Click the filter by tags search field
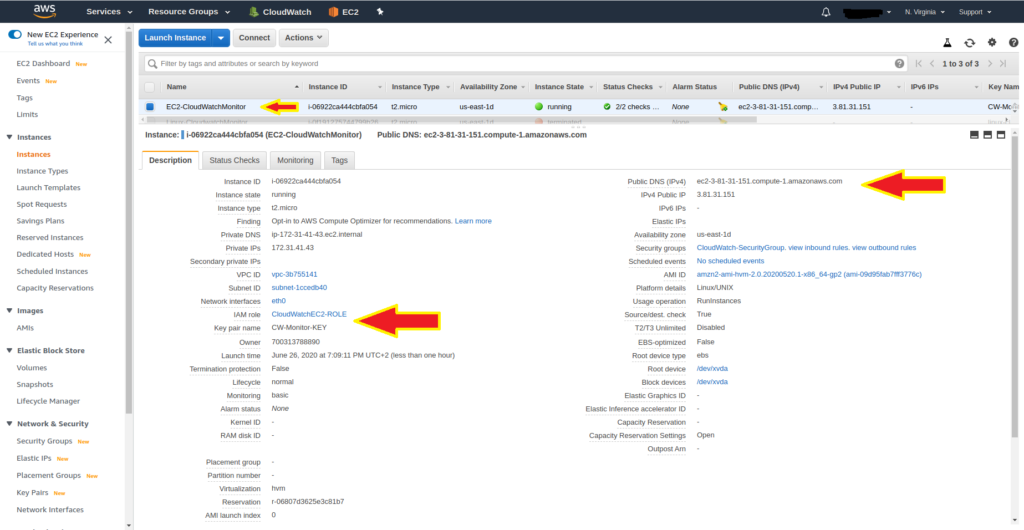 pyautogui.click(x=520, y=63)
